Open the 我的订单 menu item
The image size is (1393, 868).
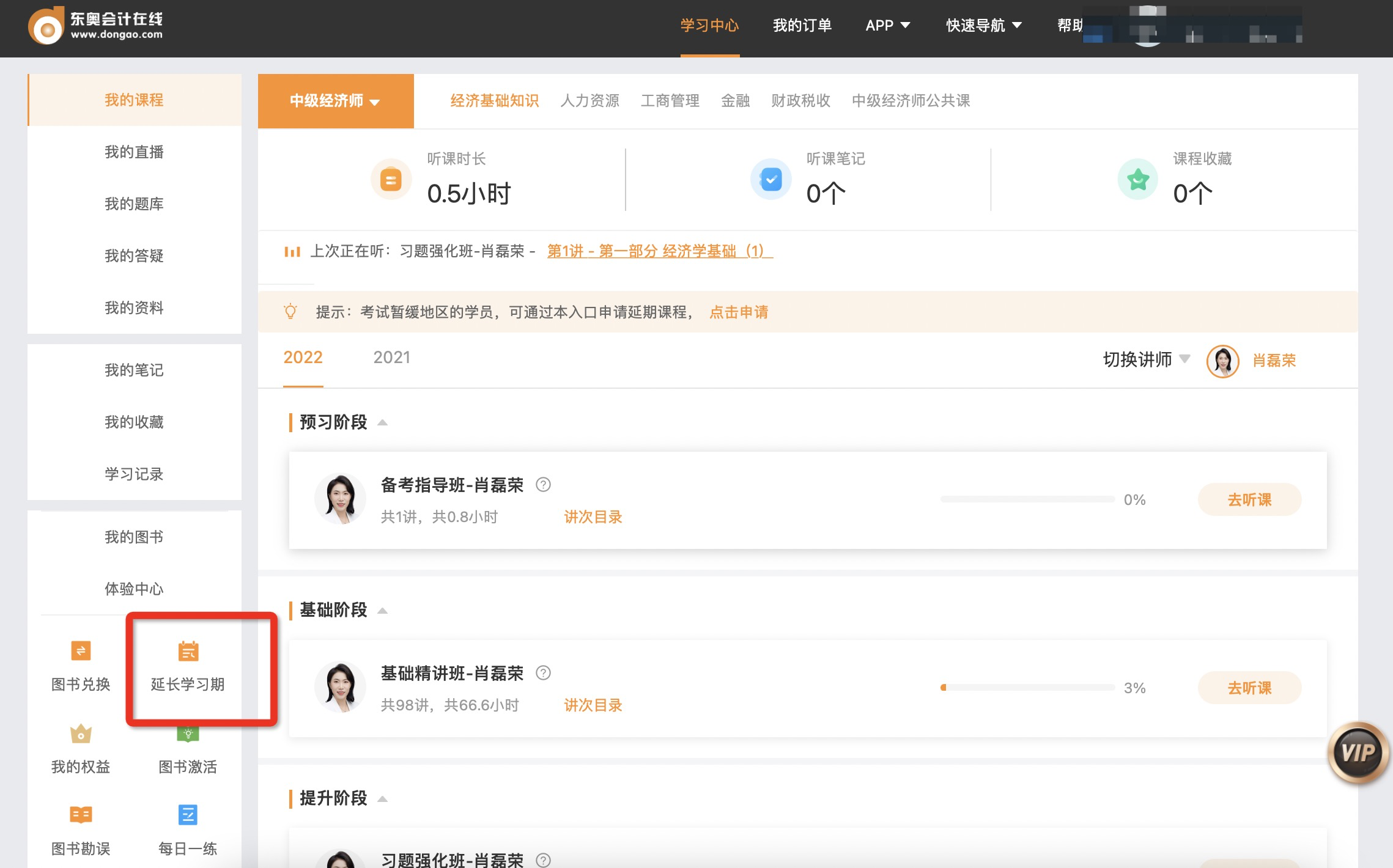802,25
